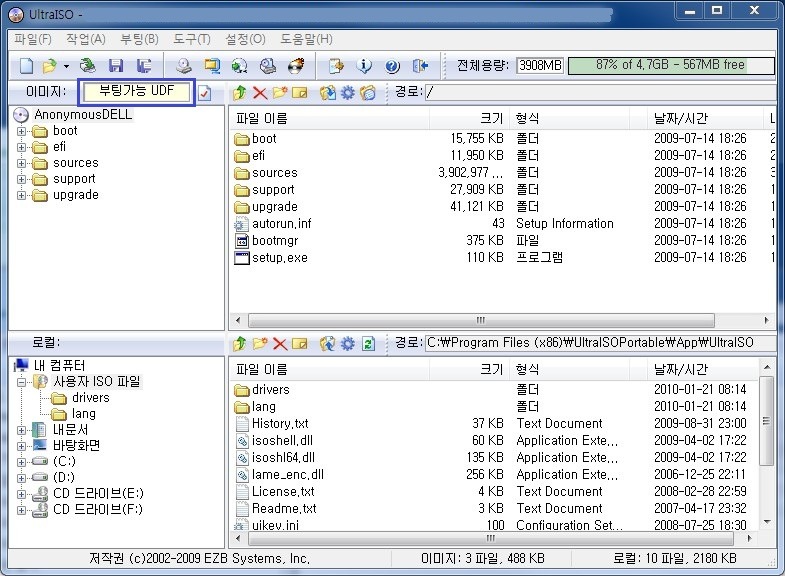Open the 도구(T) menu
The height and width of the screenshot is (576, 785).
[192, 39]
